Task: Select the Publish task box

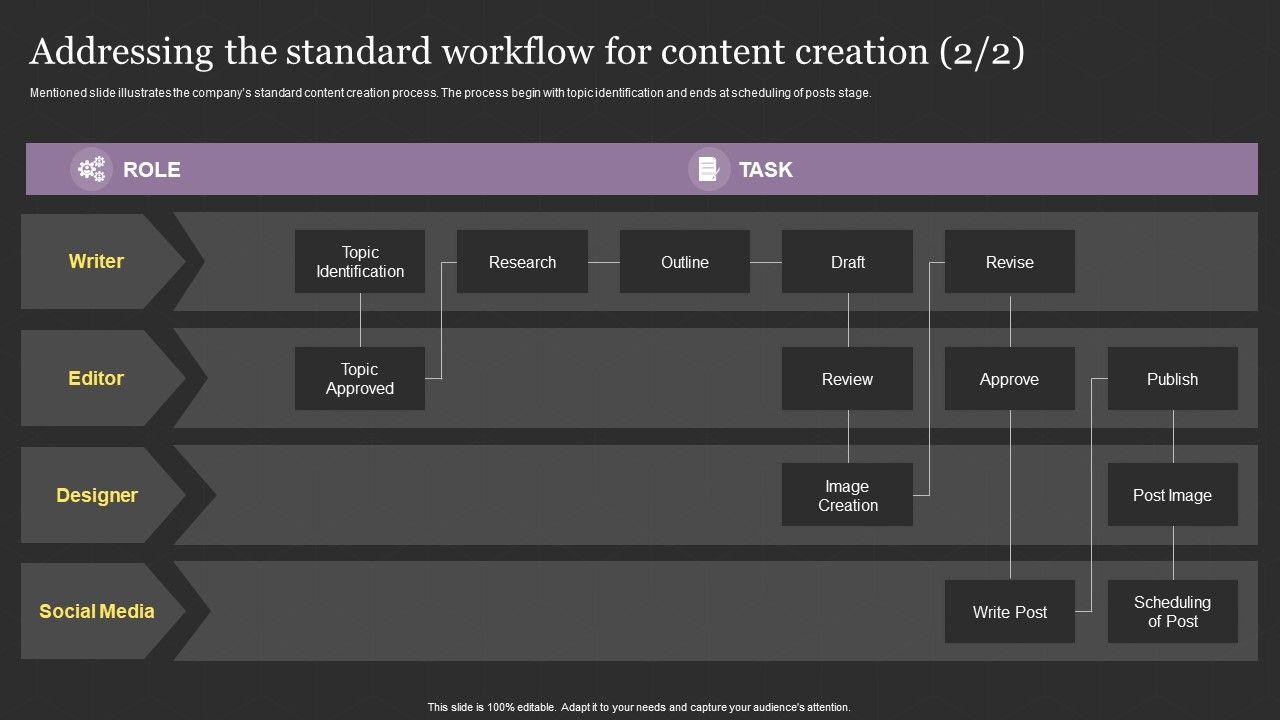Action: (1172, 379)
